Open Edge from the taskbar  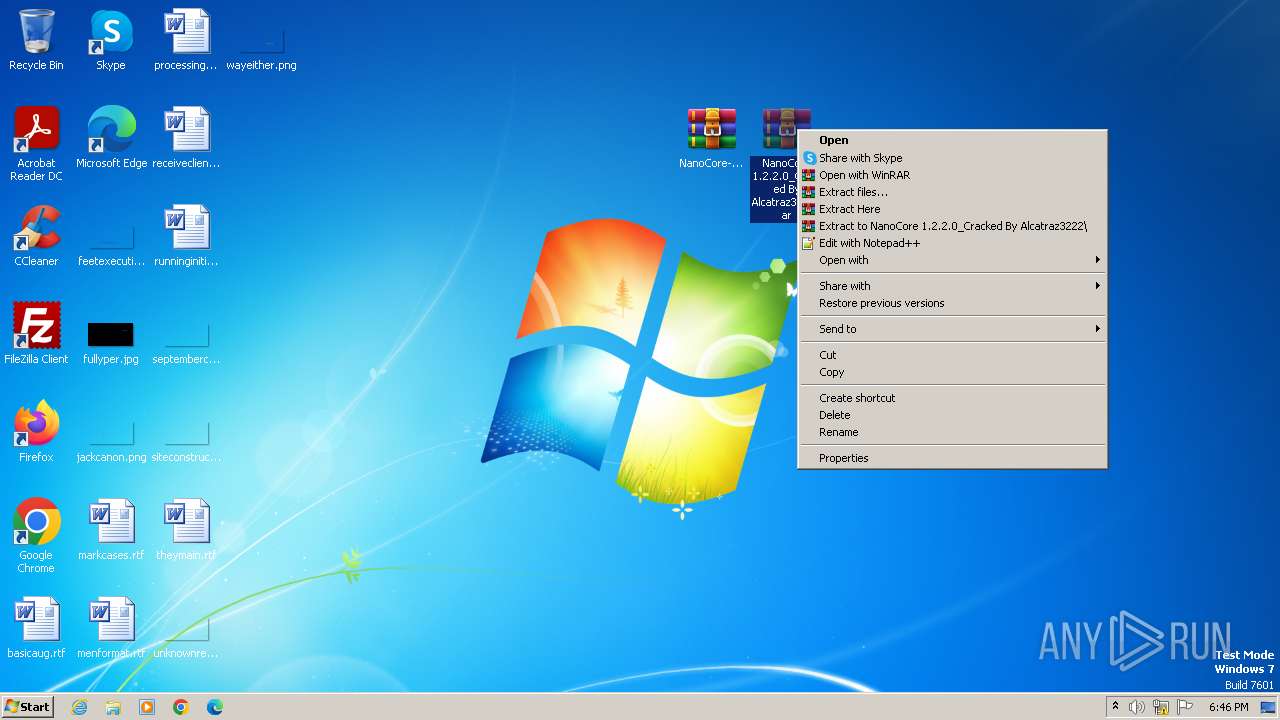(x=215, y=707)
